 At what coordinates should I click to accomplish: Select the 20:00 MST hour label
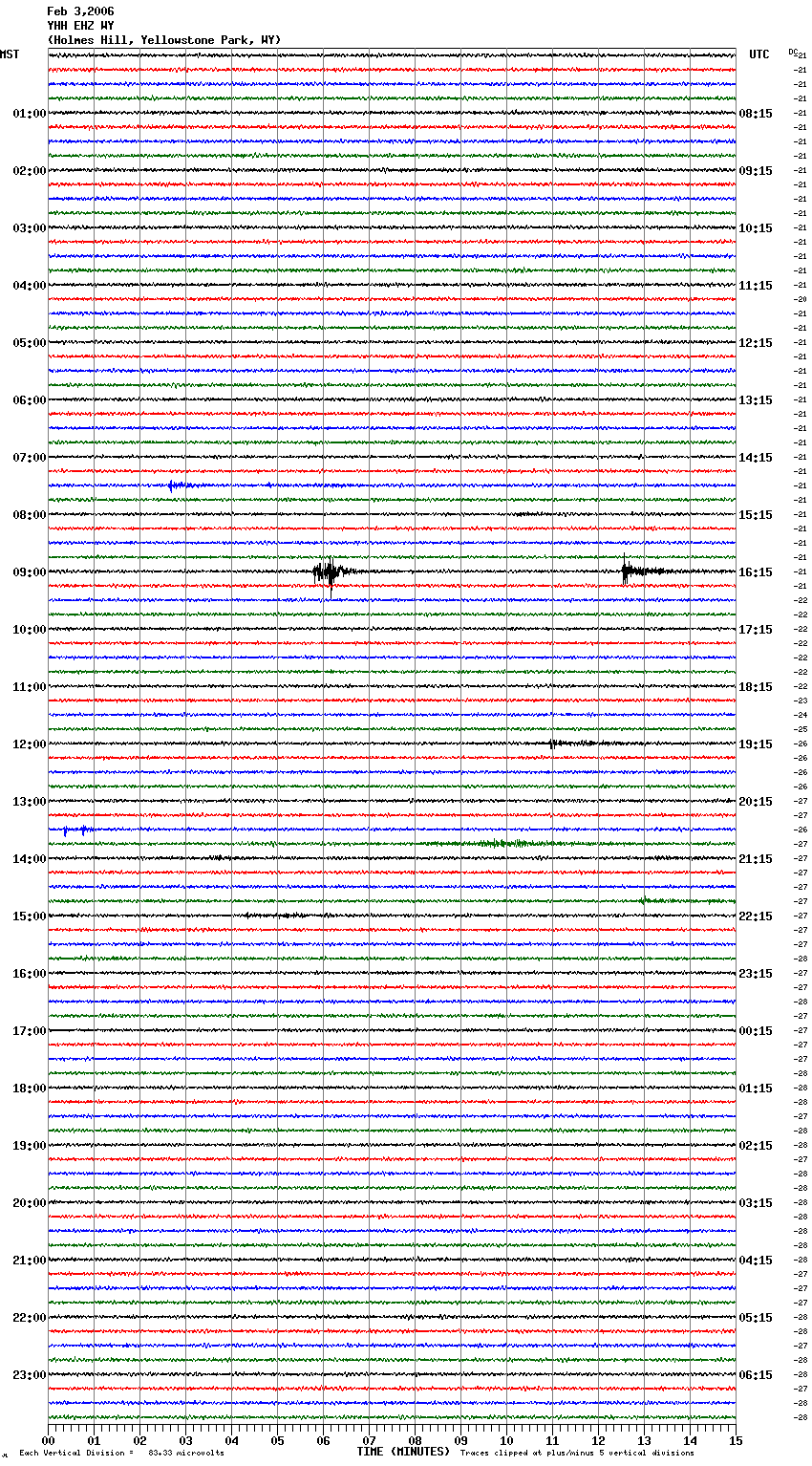(29, 1203)
